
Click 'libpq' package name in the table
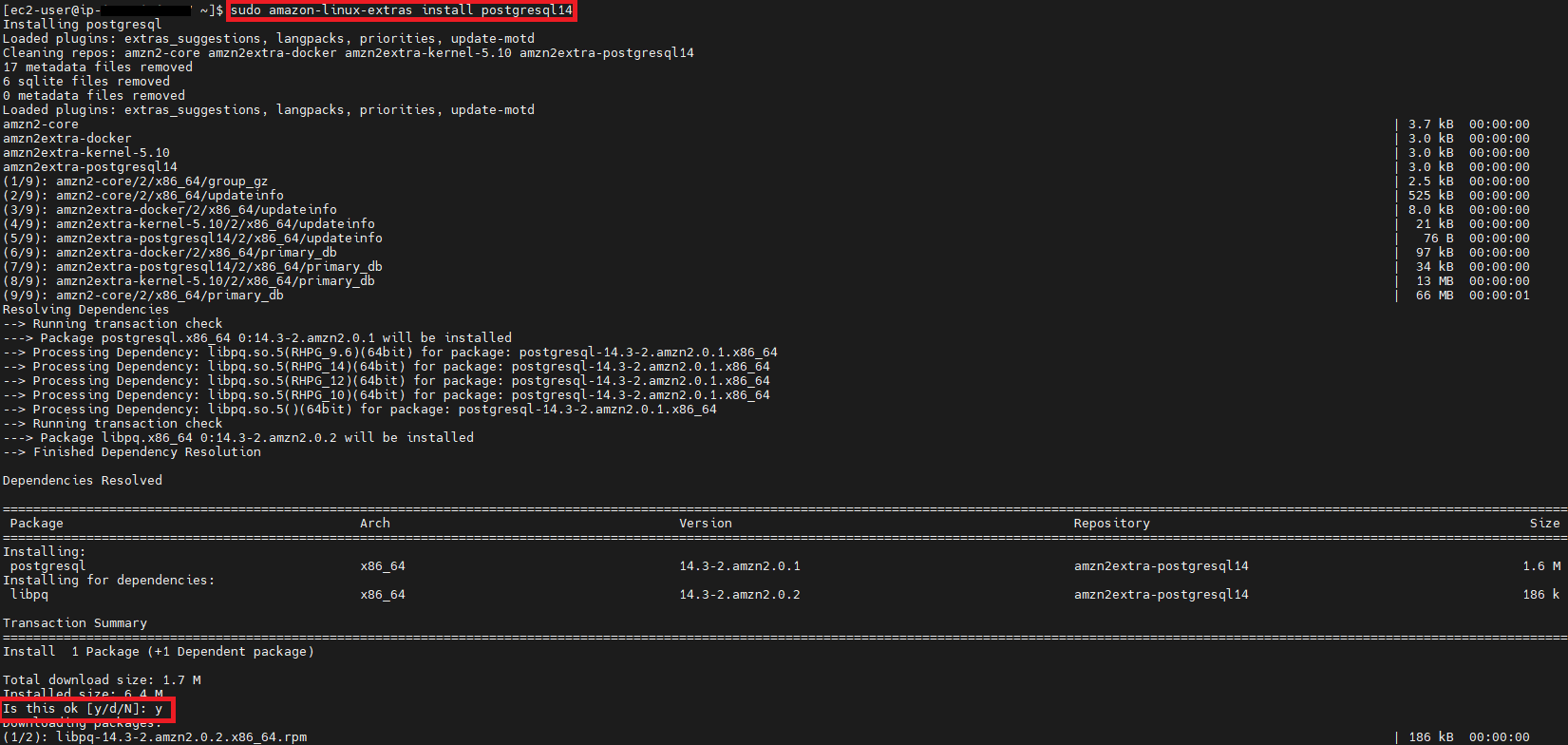[29, 595]
